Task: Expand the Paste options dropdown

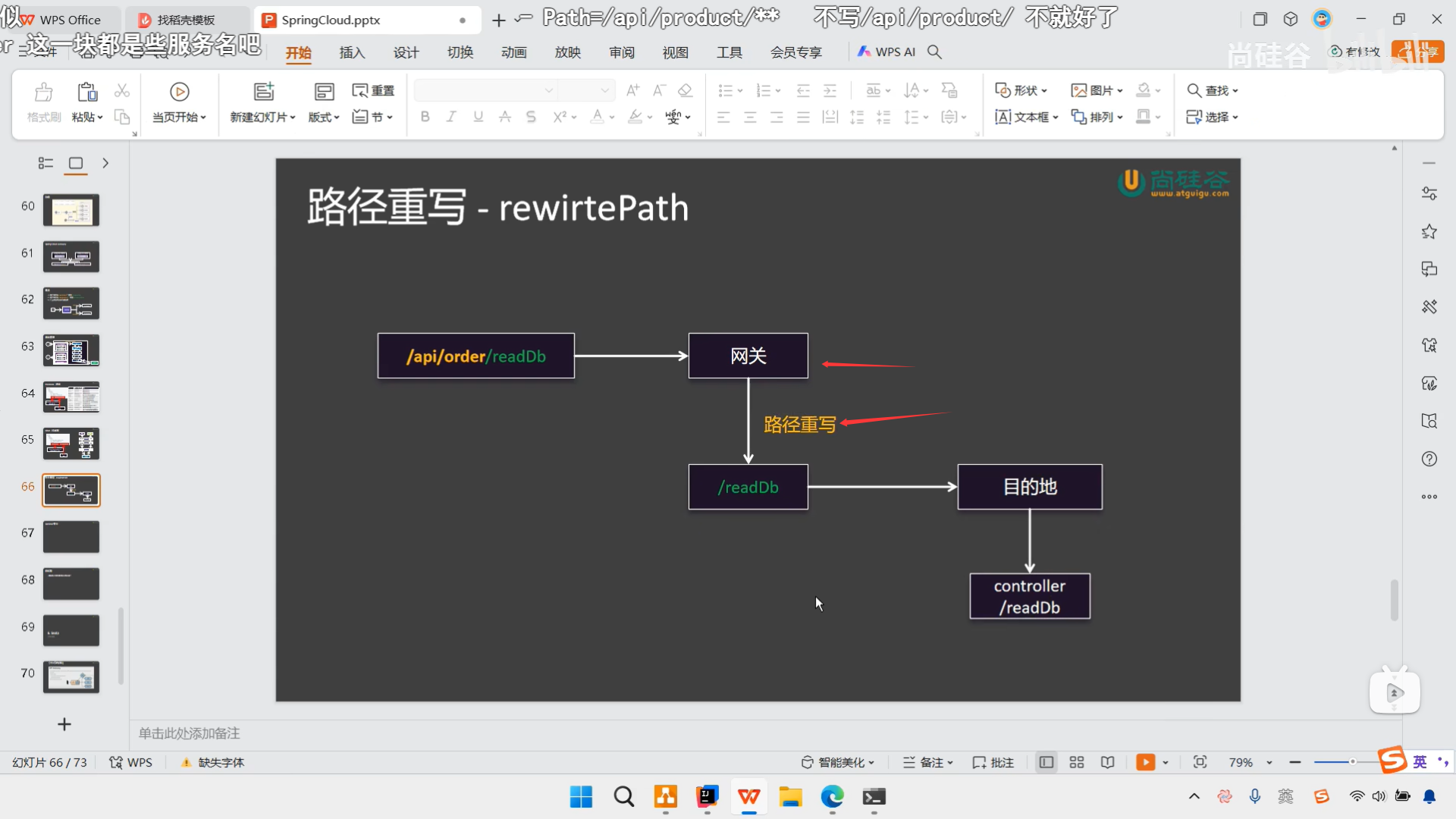Action: [x=99, y=118]
